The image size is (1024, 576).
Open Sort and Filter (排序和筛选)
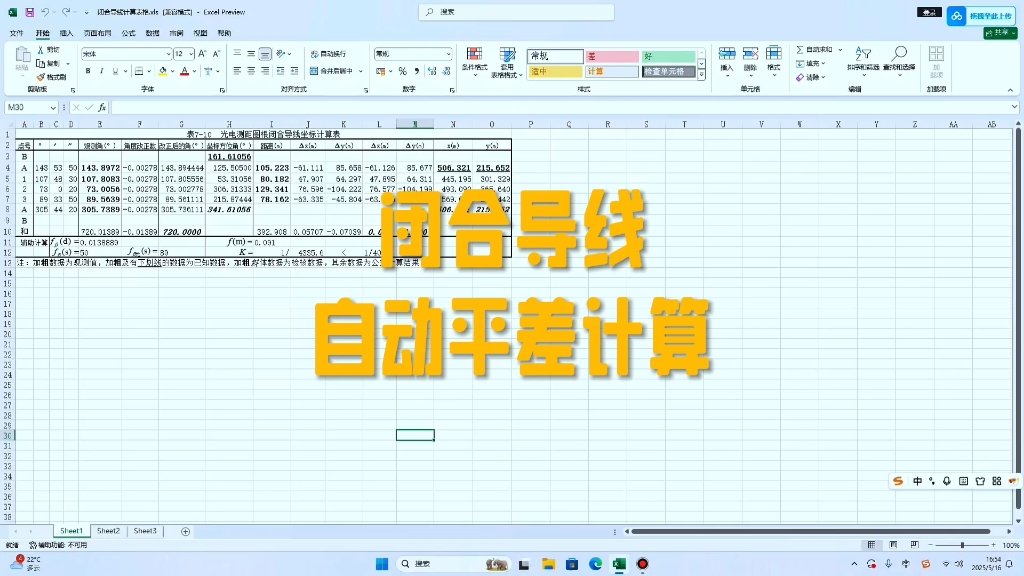864,60
